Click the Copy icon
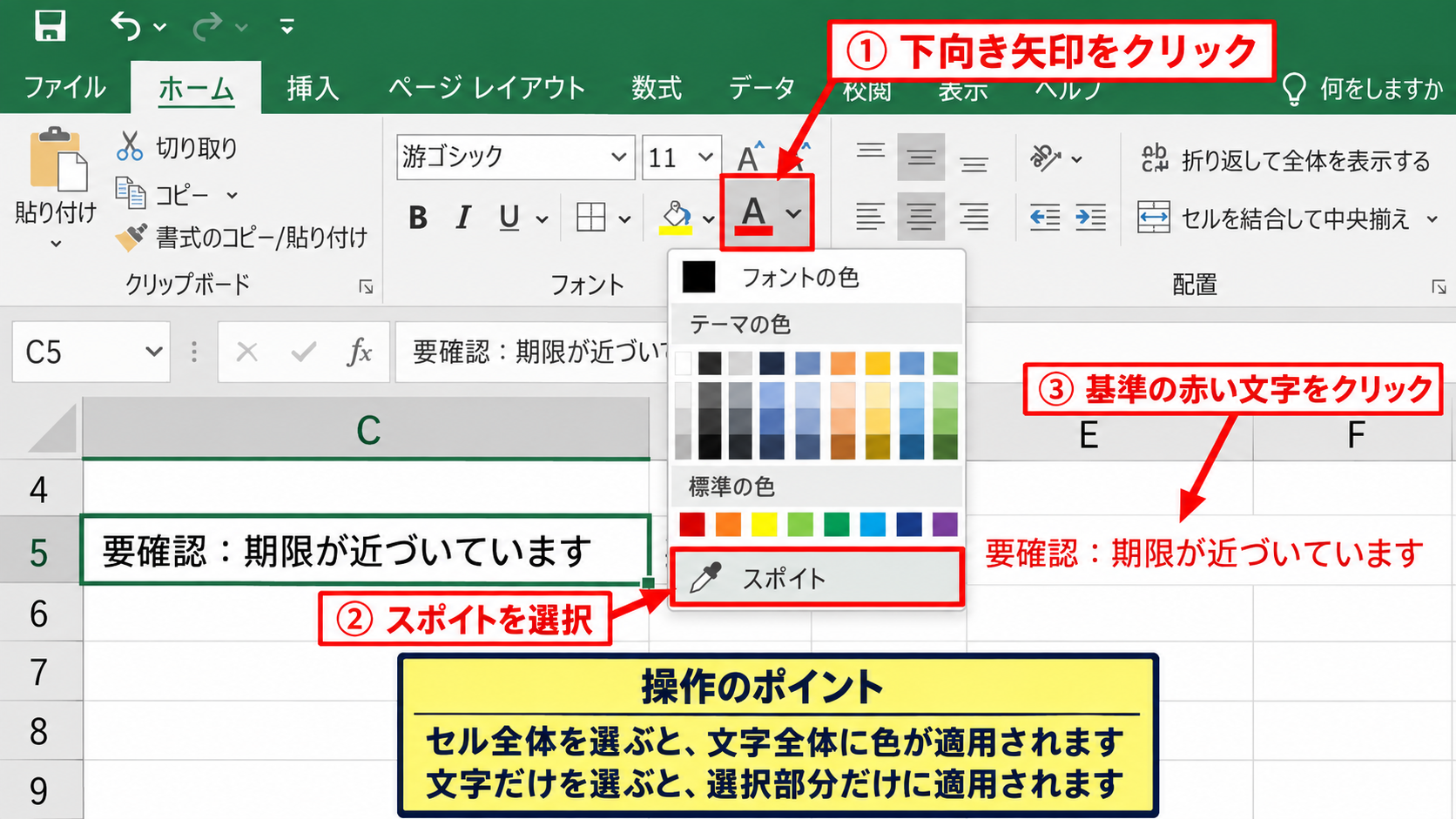 tap(131, 193)
